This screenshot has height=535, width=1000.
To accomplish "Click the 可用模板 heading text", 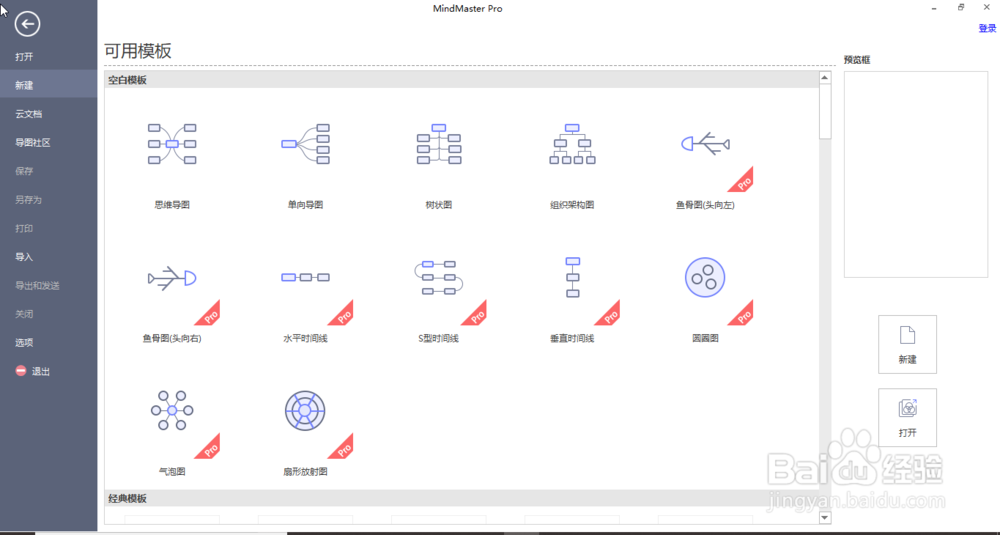I will [x=138, y=51].
